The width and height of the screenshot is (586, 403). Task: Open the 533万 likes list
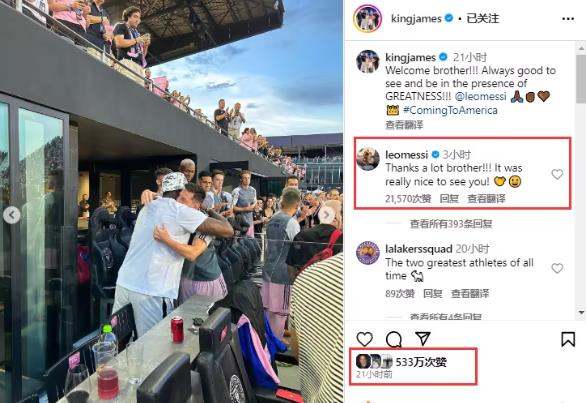click(421, 362)
